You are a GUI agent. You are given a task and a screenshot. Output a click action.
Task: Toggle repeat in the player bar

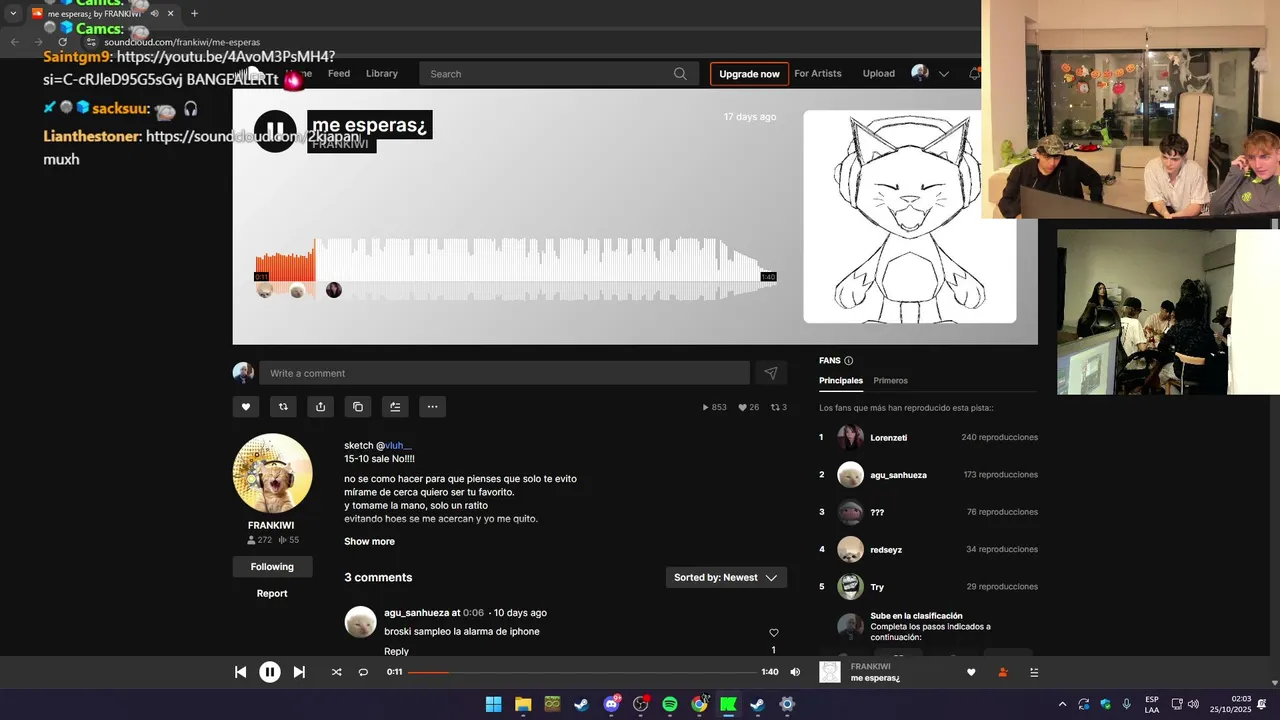pos(363,672)
